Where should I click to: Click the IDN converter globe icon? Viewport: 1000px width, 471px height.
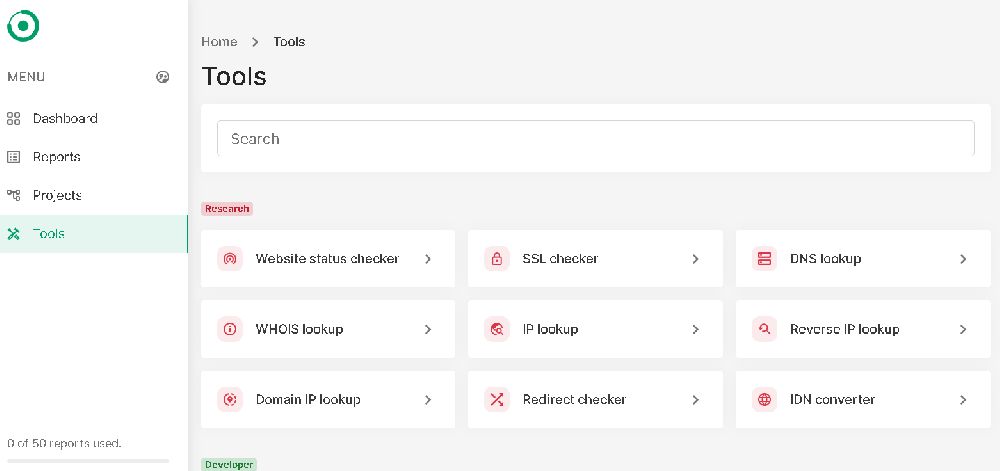765,399
